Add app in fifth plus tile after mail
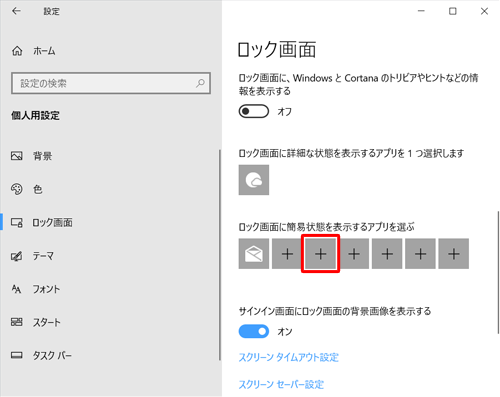The width and height of the screenshot is (500, 397). (x=420, y=254)
